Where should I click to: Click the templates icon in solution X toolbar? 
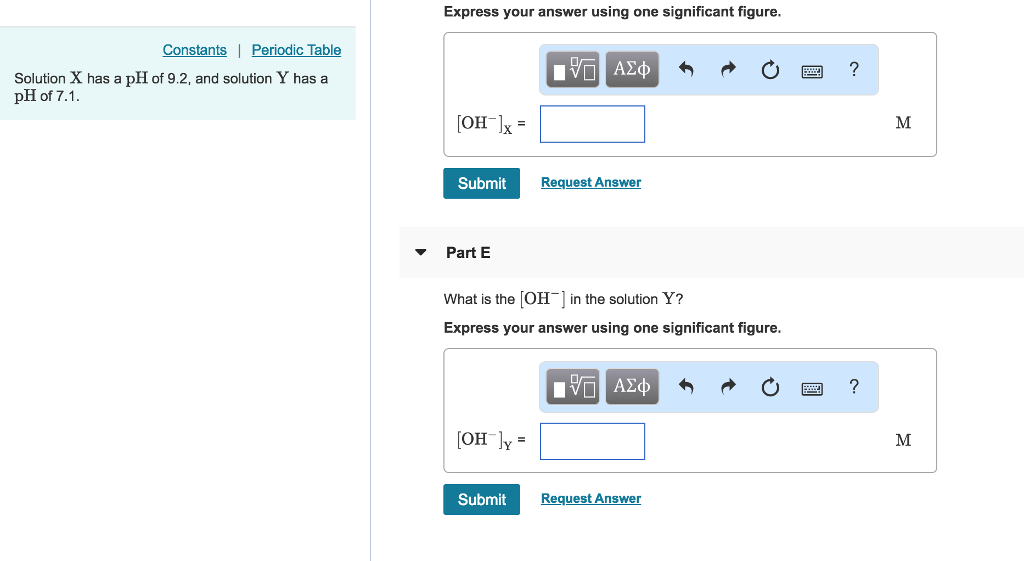coord(574,70)
